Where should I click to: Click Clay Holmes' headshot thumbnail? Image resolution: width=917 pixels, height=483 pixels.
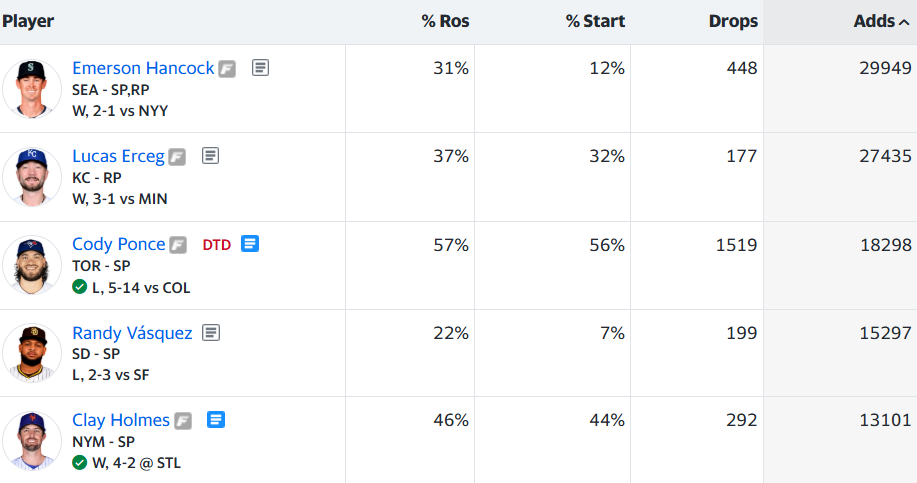32,441
